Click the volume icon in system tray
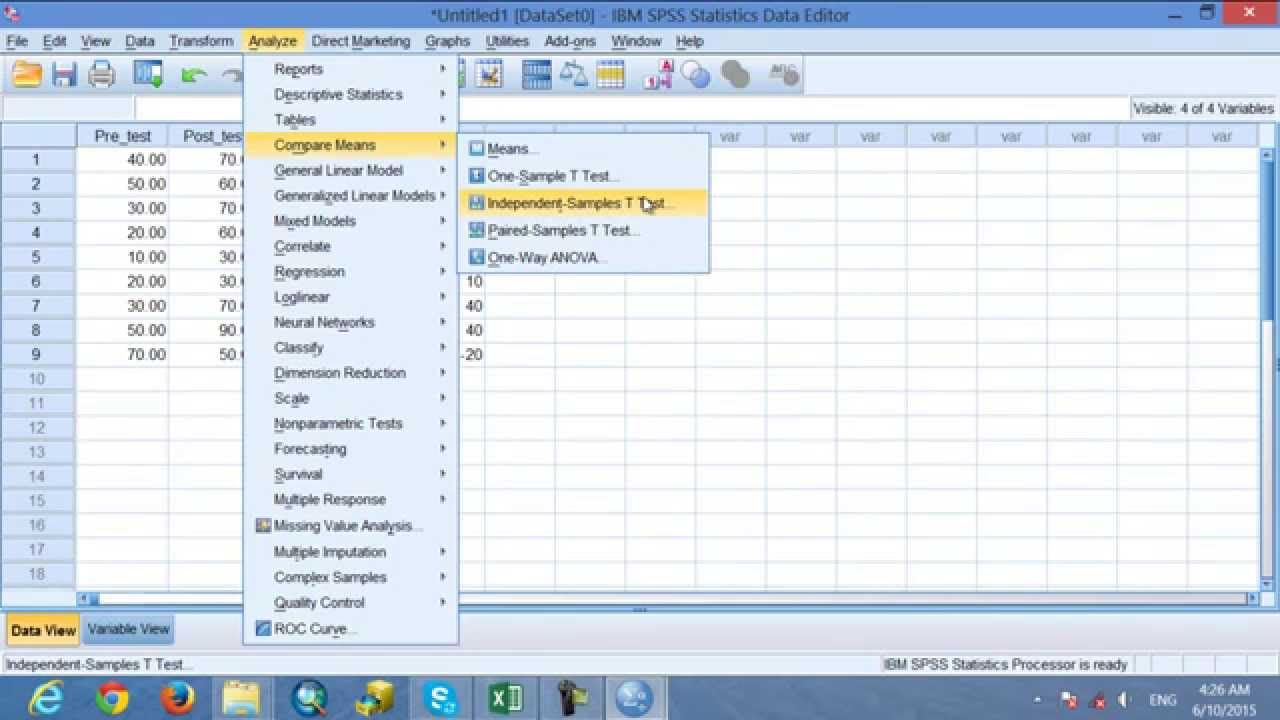 coord(1124,700)
